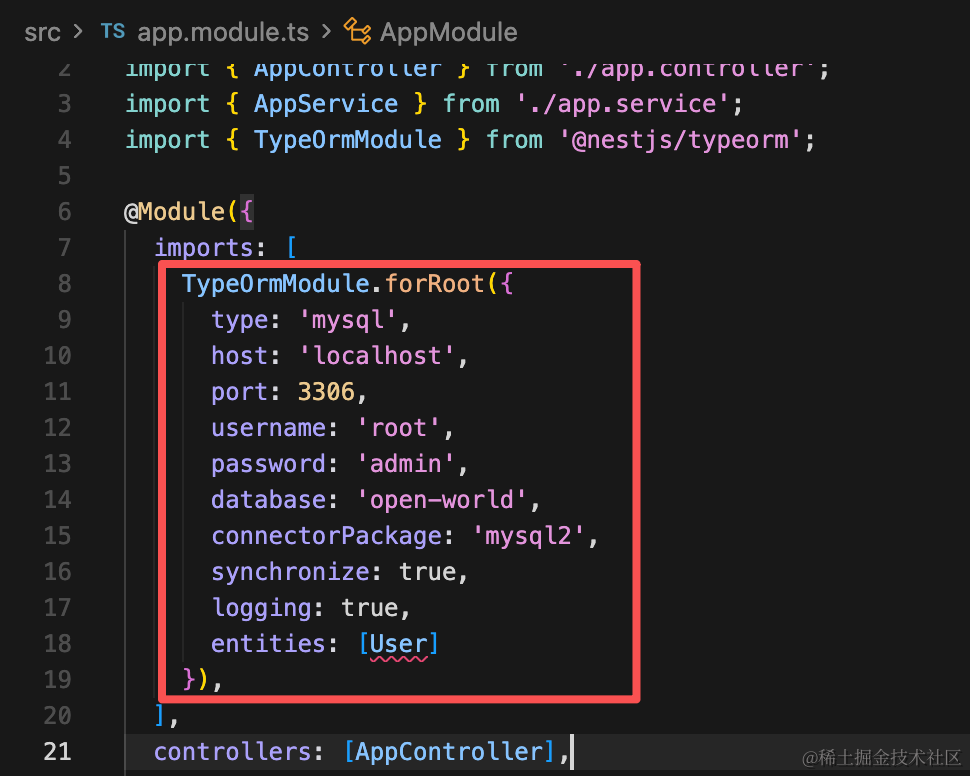Open the app.module.ts breadcrumb item

[223, 32]
